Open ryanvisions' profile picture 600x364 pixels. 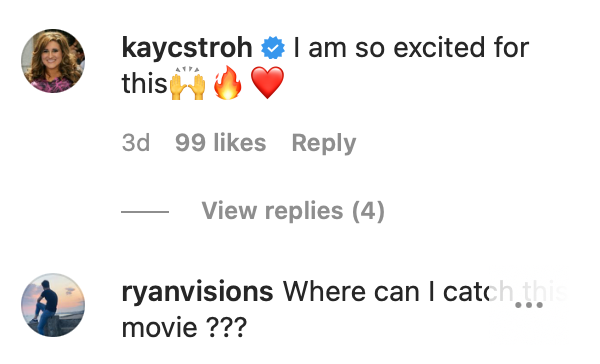(x=53, y=305)
